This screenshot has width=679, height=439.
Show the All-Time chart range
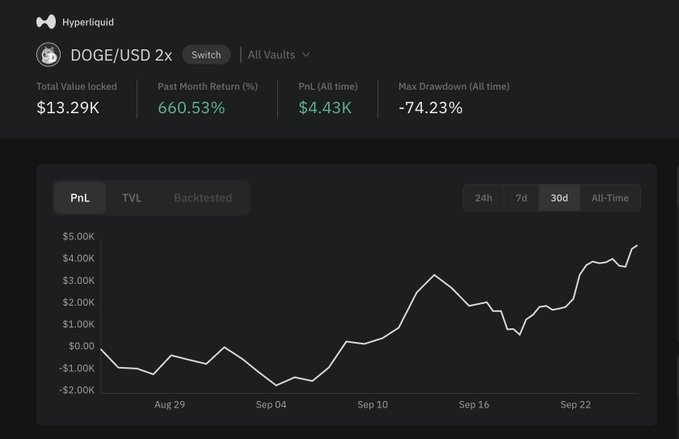pos(610,198)
